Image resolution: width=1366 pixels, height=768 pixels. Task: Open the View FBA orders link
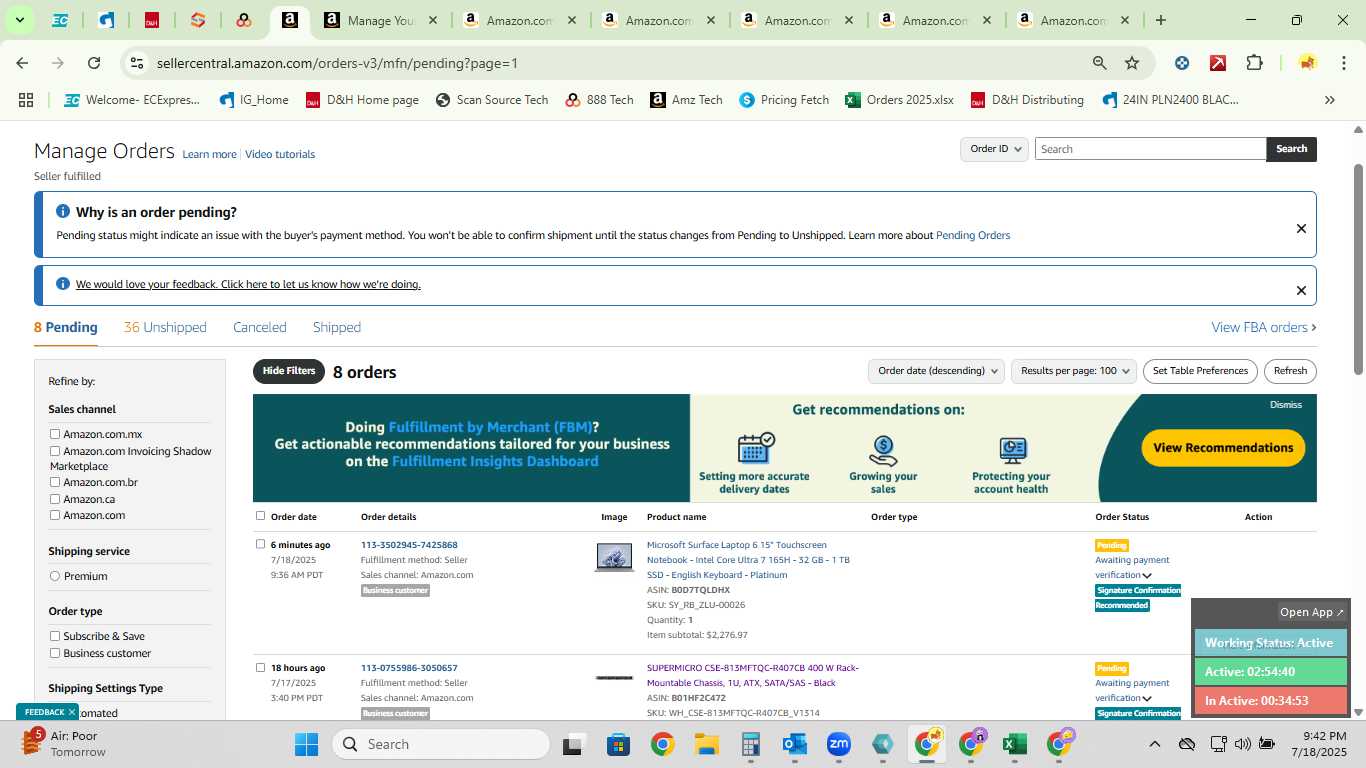coord(1263,327)
